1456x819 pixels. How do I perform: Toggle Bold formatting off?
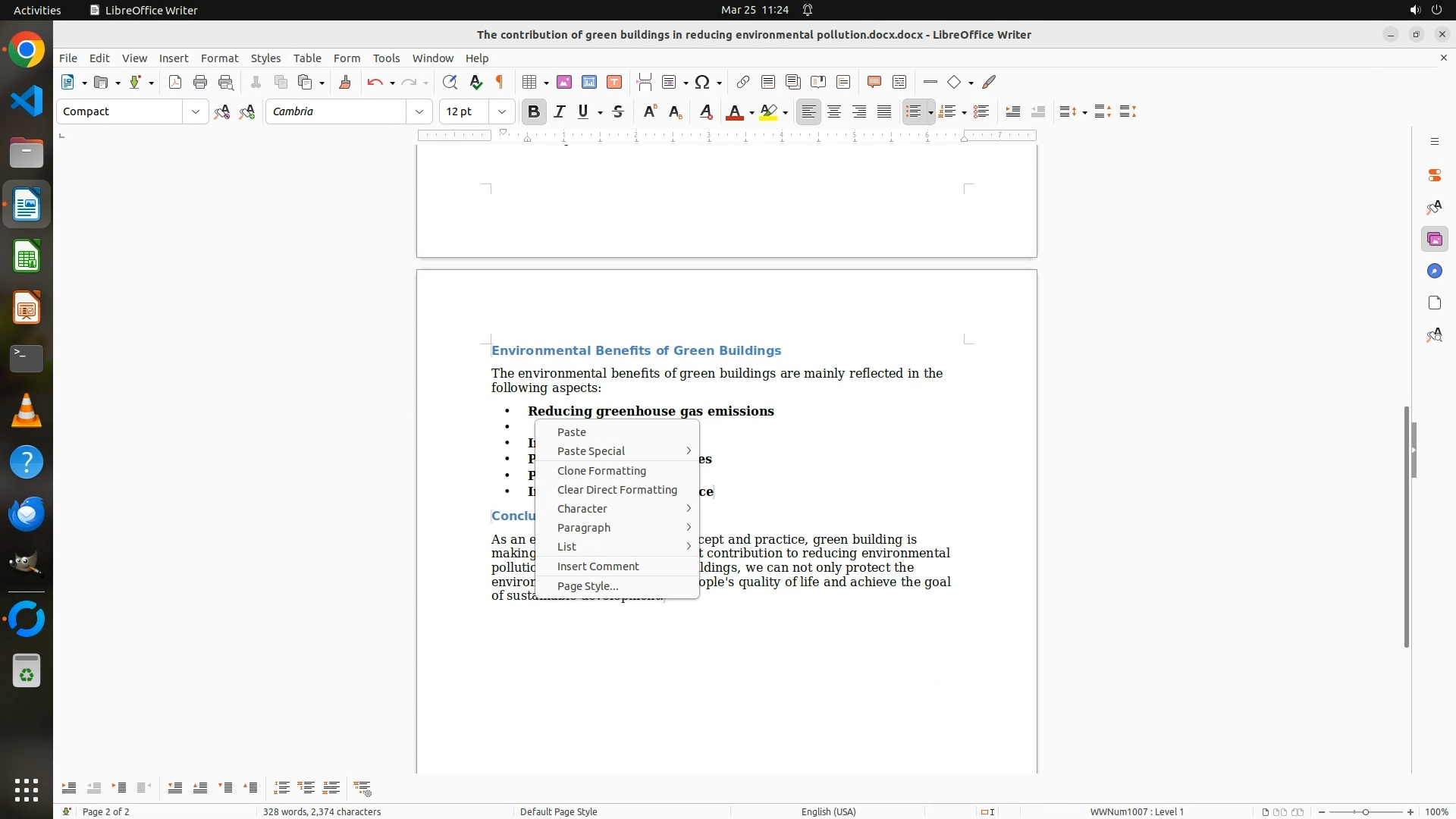tap(534, 112)
